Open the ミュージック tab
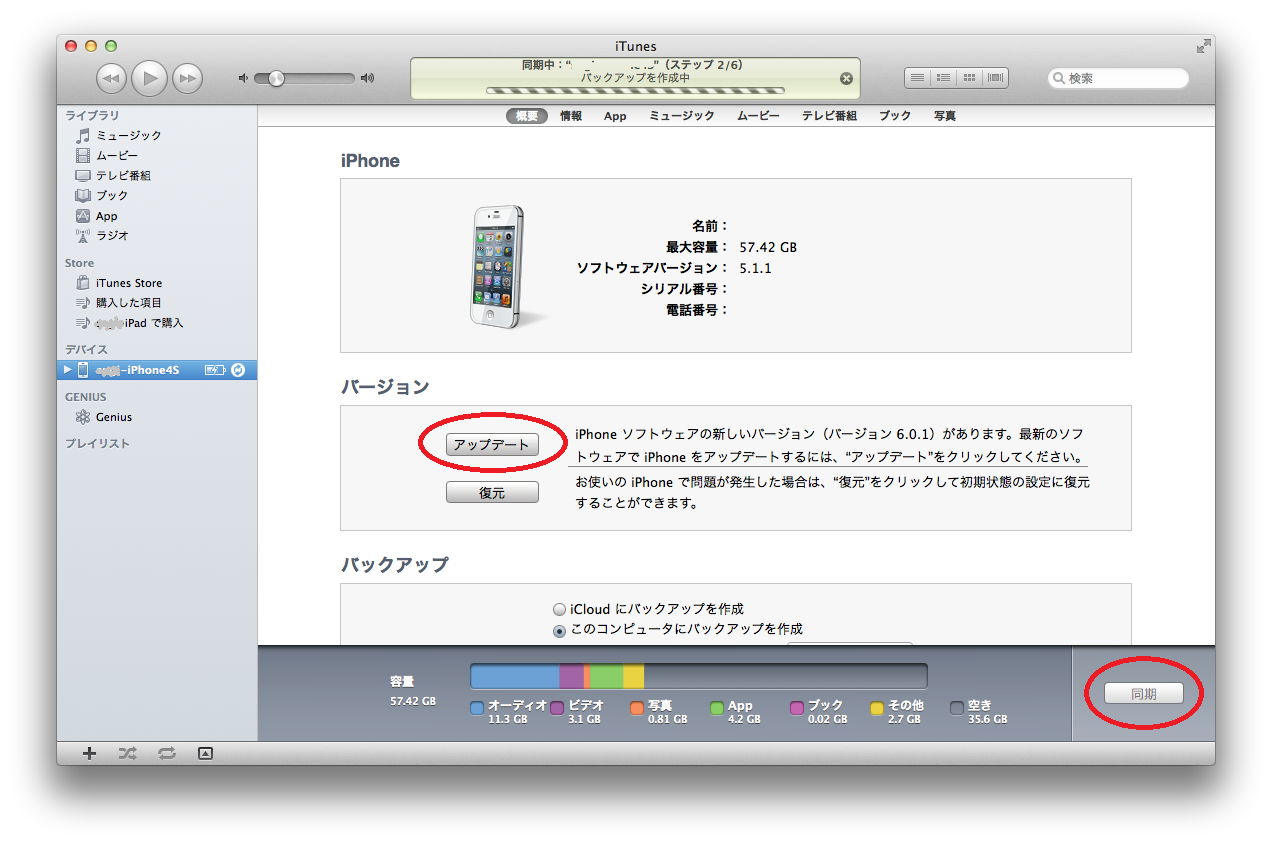This screenshot has height=844, width=1272. pyautogui.click(x=682, y=116)
